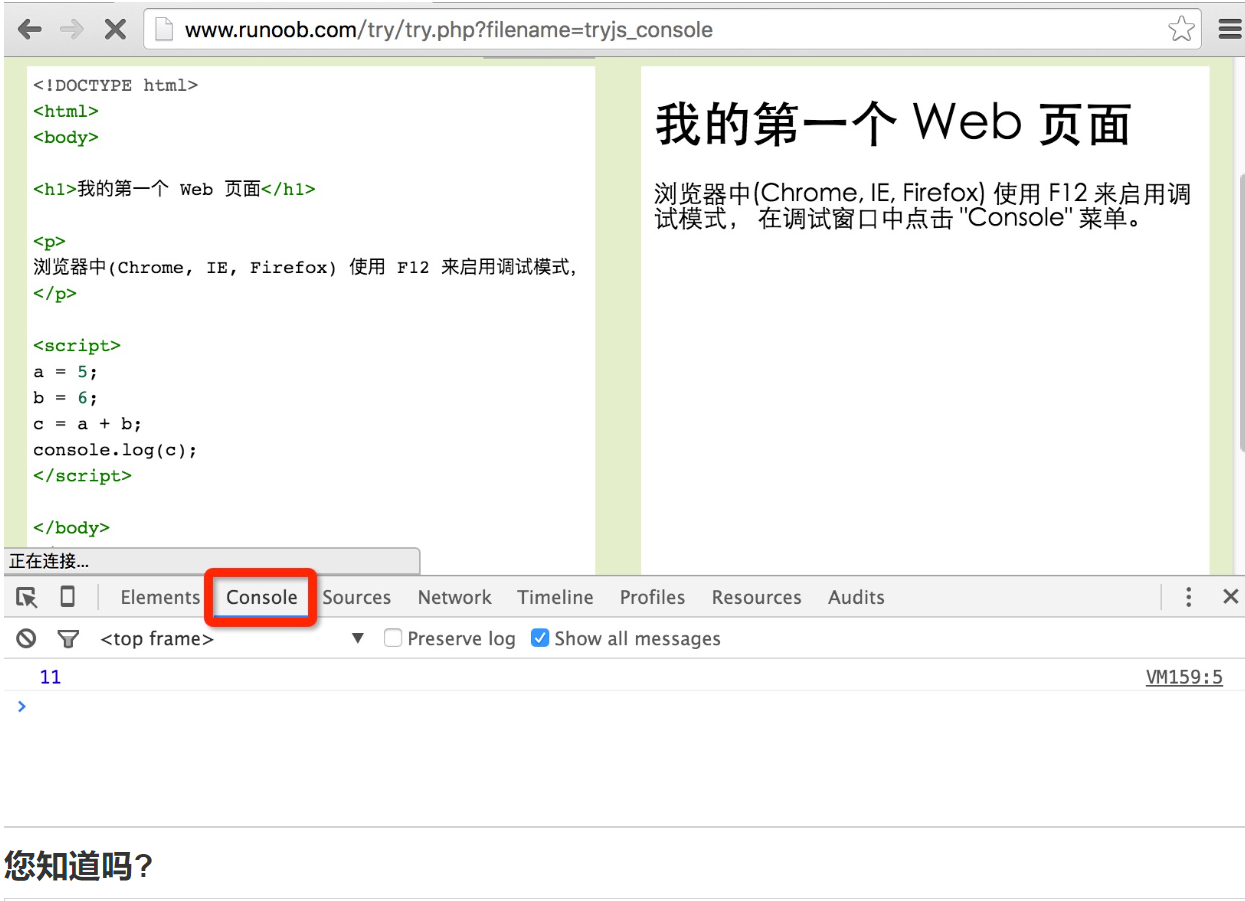Switch to the Audits tab
Image resolution: width=1245 pixels, height=901 pixels.
tap(856, 597)
